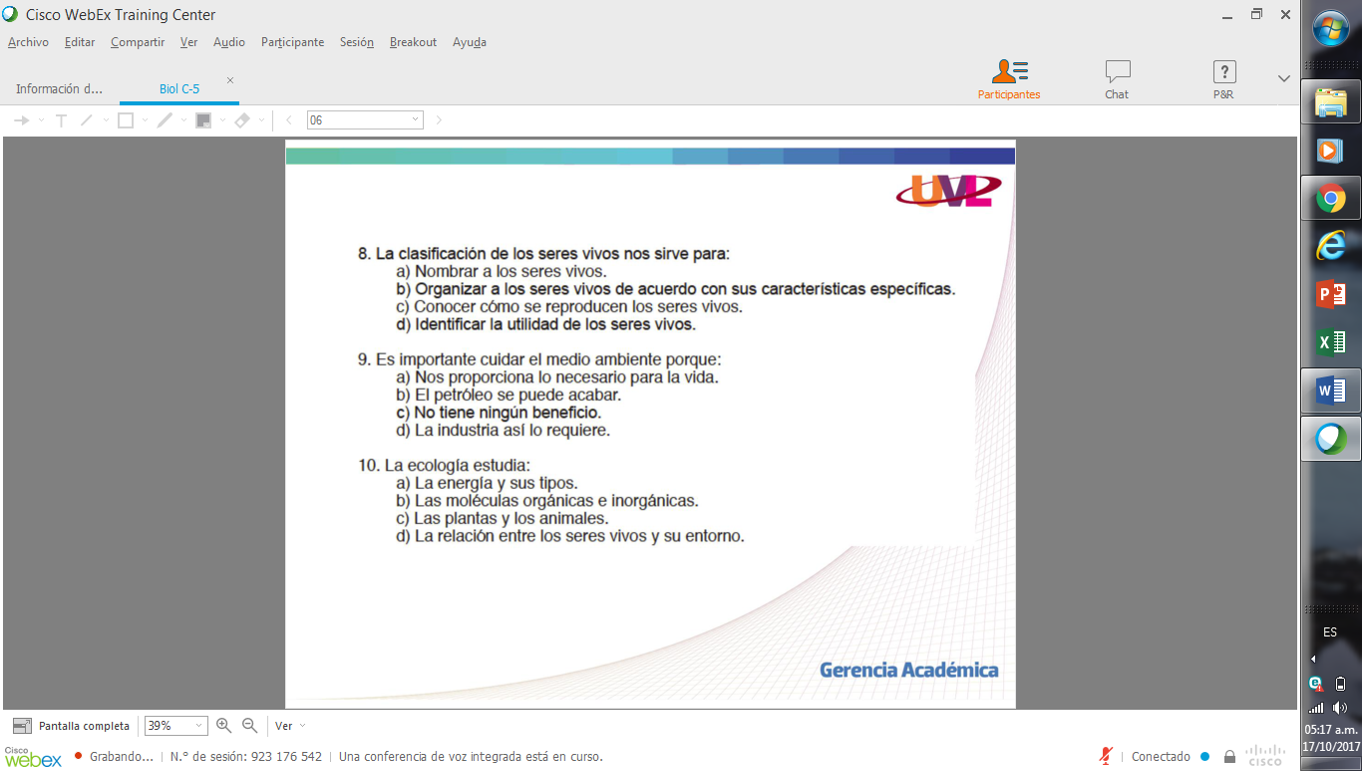The height and width of the screenshot is (771, 1362).
Task: Click the muted microphone status icon
Action: (x=1105, y=756)
